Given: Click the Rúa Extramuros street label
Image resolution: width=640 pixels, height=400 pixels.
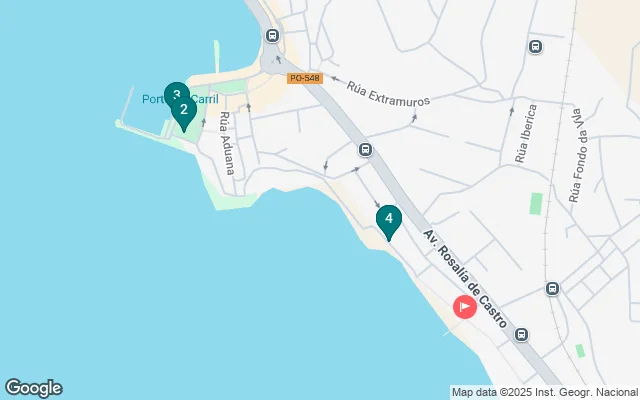Looking at the screenshot, I should click(x=388, y=93).
